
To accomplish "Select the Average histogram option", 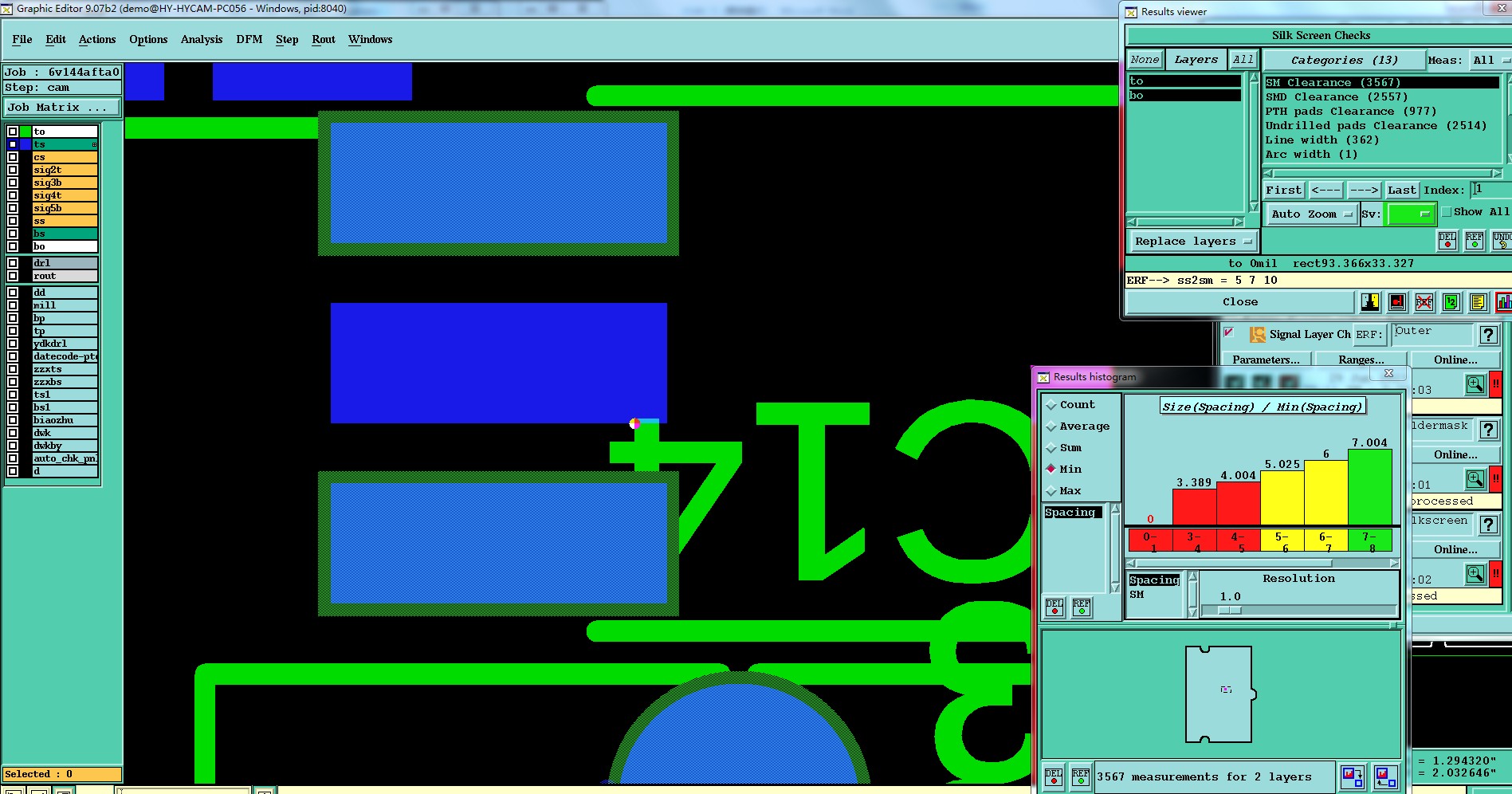I will tap(1078, 426).
